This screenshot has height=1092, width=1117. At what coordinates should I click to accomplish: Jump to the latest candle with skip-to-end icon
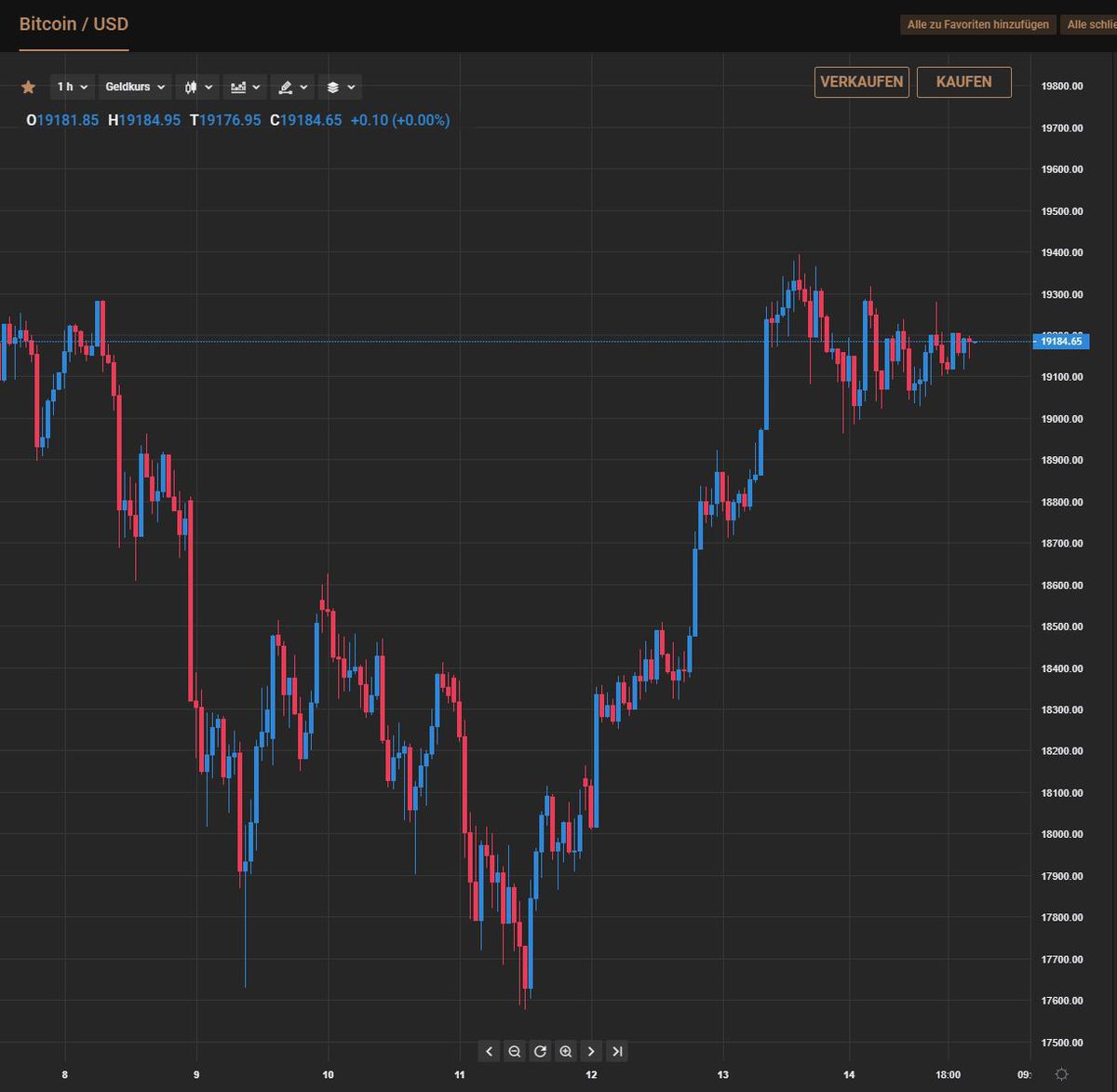point(617,1051)
